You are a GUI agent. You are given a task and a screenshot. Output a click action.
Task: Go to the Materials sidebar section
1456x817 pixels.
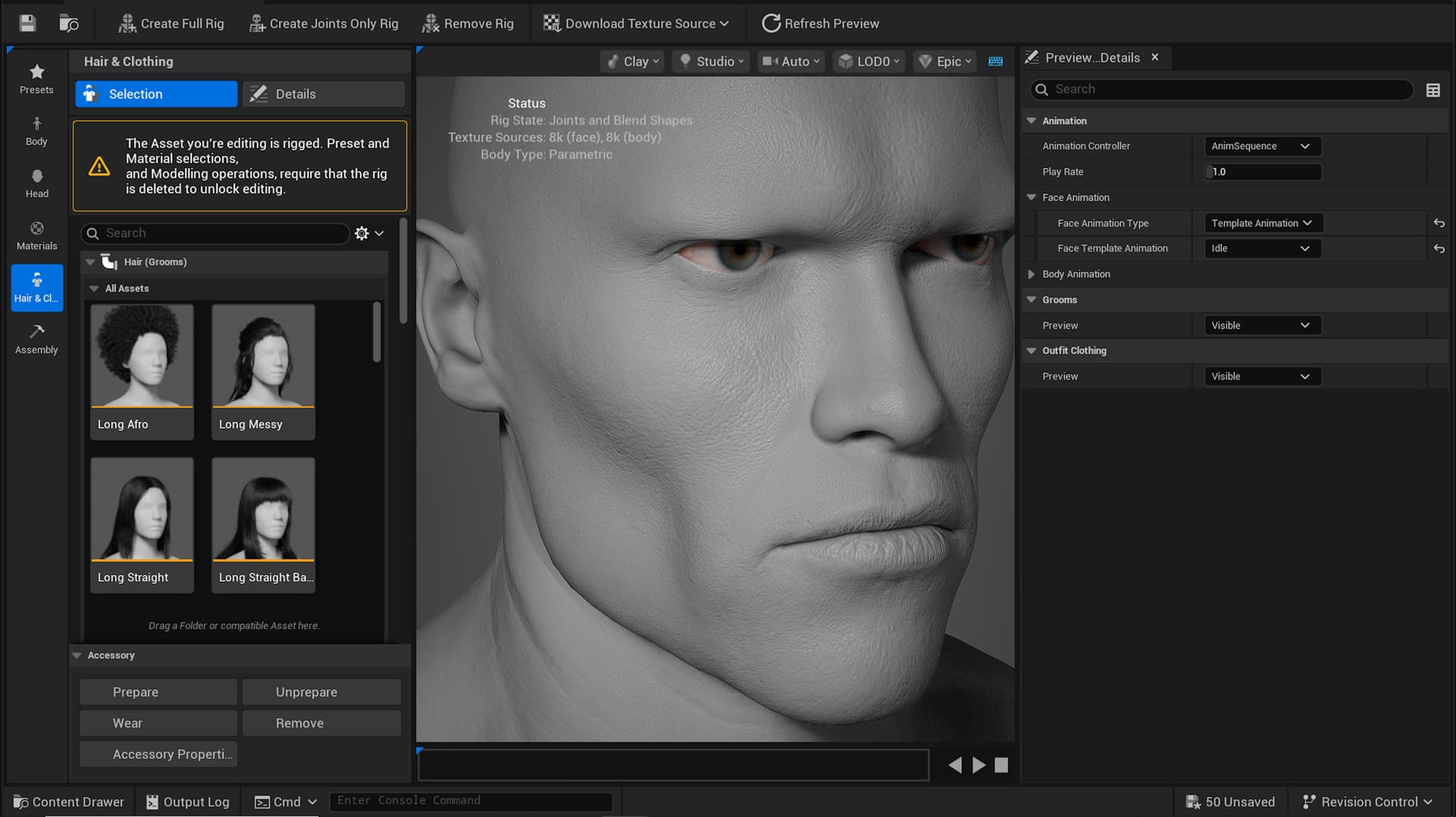pos(36,236)
